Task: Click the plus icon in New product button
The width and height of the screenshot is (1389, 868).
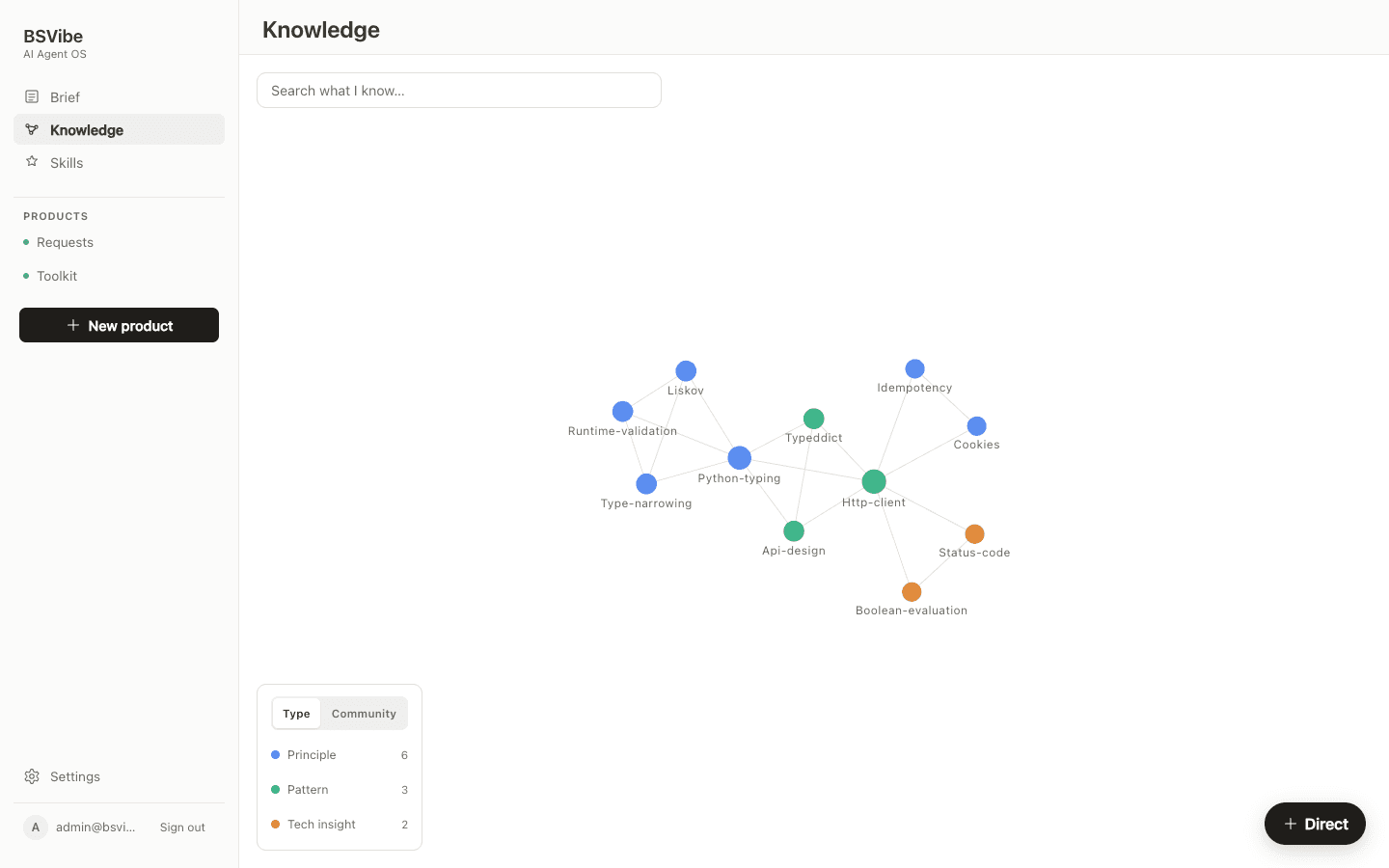Action: point(73,325)
